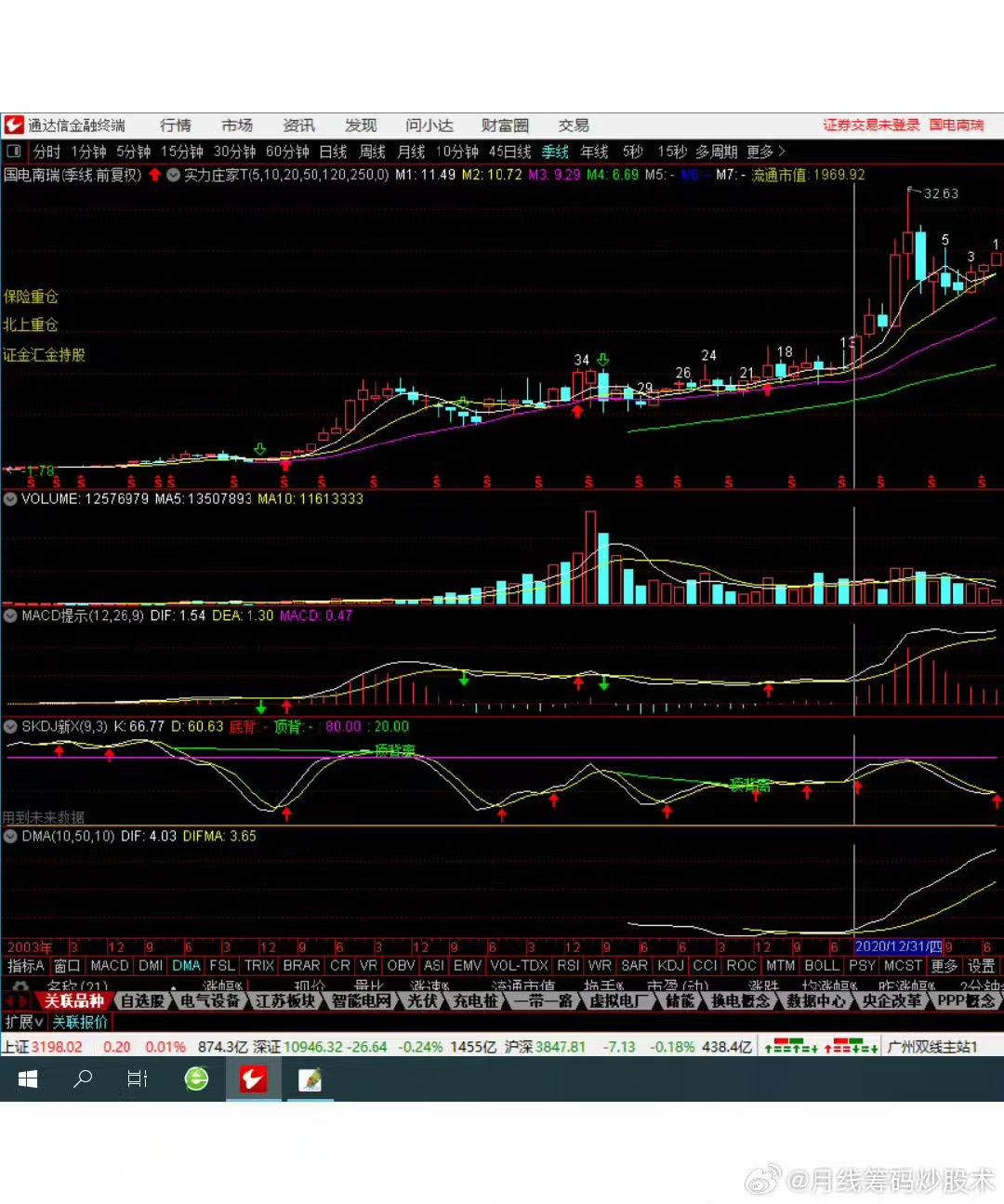The height and width of the screenshot is (1204, 1004).
Task: Click 证券交易未登录 login link
Action: (870, 126)
